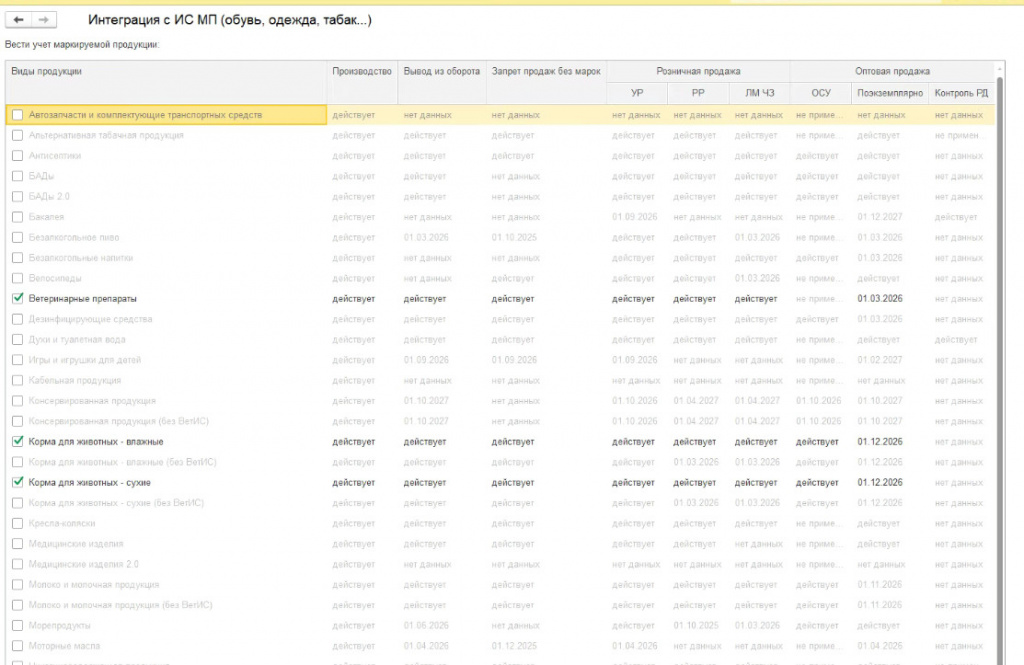The image size is (1024, 665).
Task: Select the Дезинфицирующие средства row name
Action: tap(90, 319)
